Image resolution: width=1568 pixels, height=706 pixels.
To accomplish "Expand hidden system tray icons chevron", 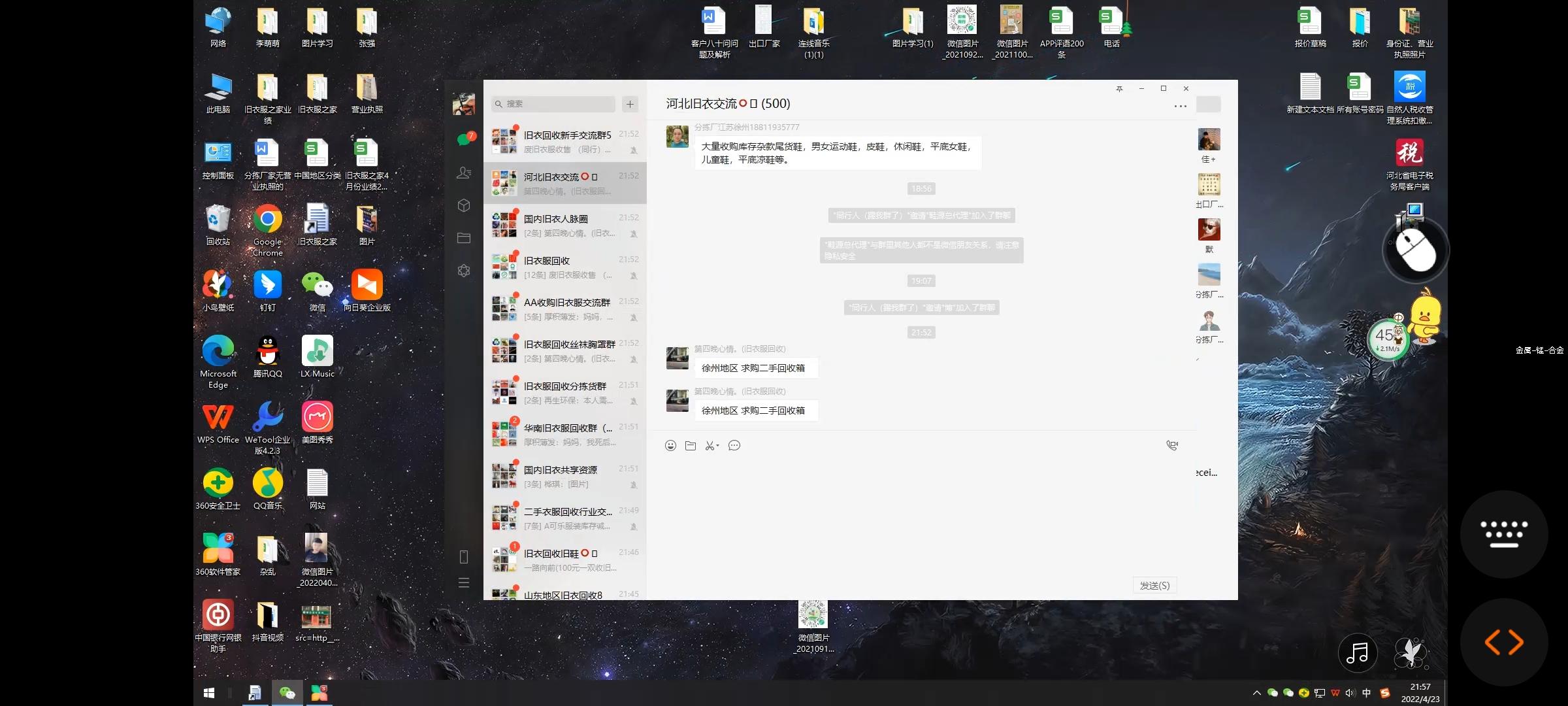I will click(1256, 693).
